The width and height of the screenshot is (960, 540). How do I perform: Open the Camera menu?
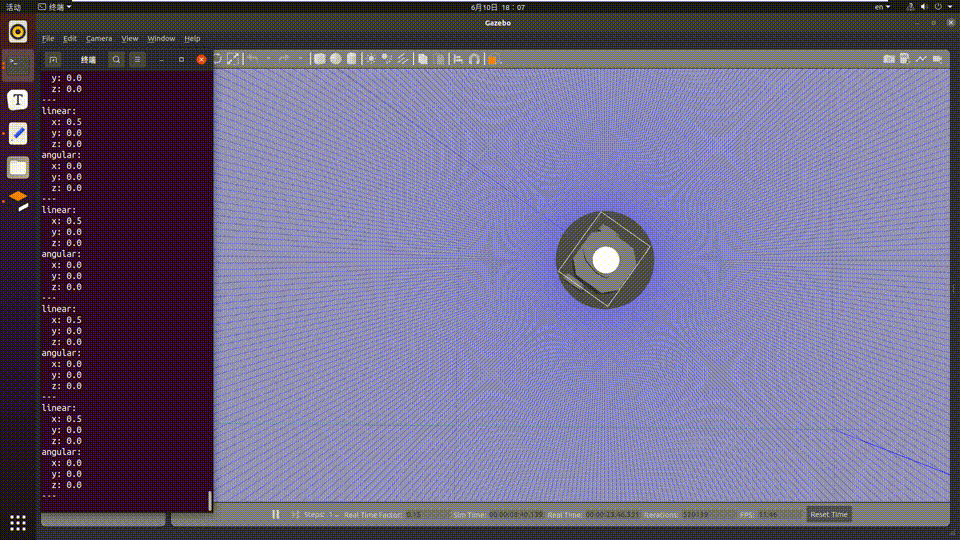coord(99,38)
